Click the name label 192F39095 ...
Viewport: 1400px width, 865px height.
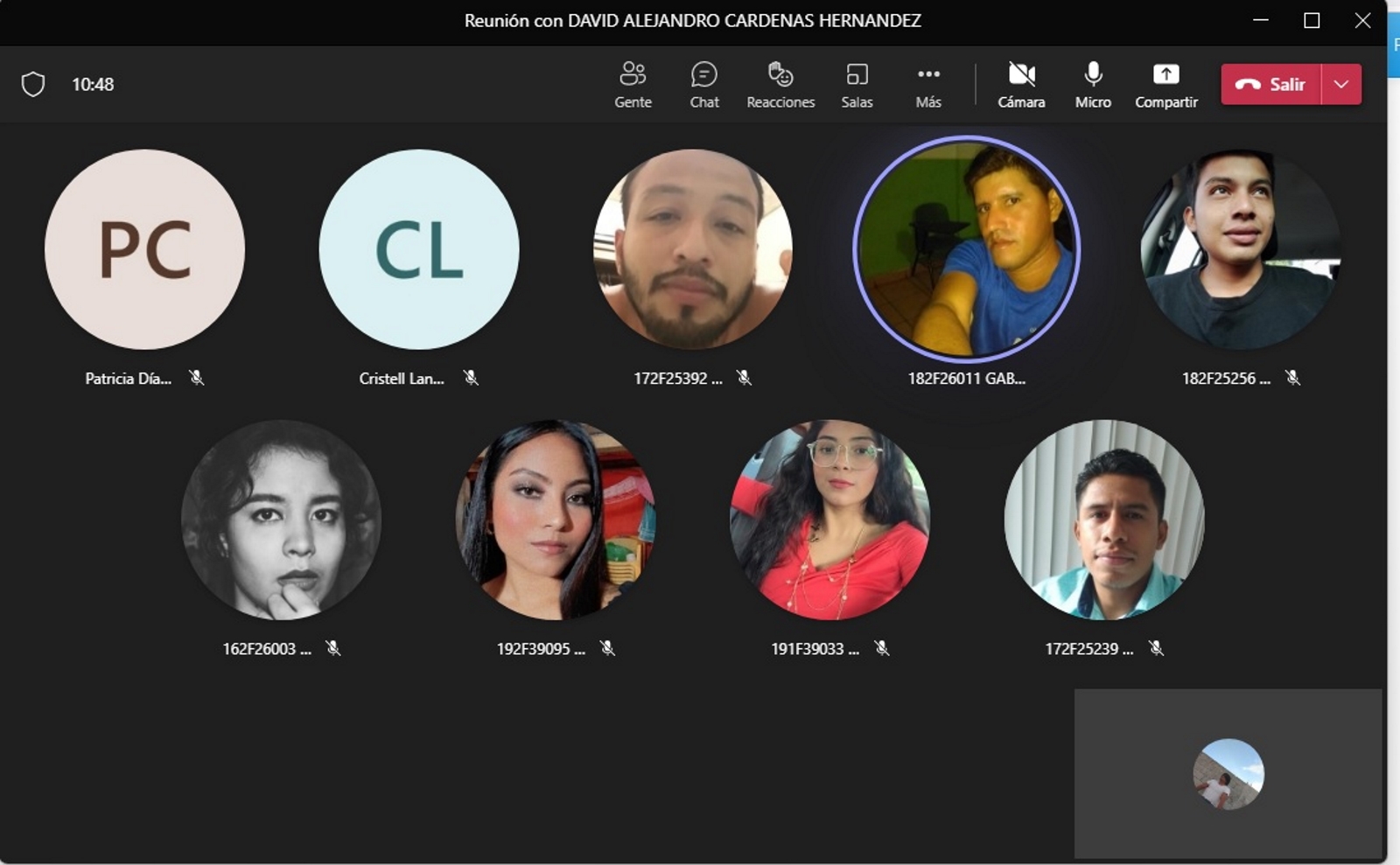(x=541, y=649)
